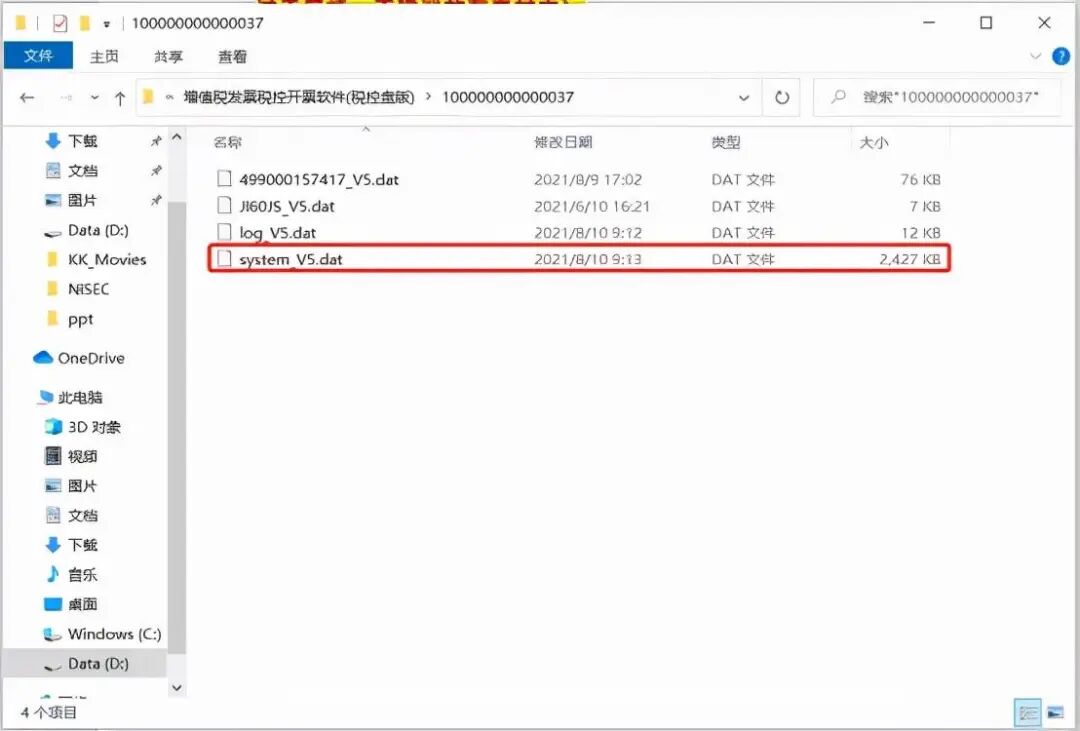Switch to details view using status bar icon

(1029, 712)
